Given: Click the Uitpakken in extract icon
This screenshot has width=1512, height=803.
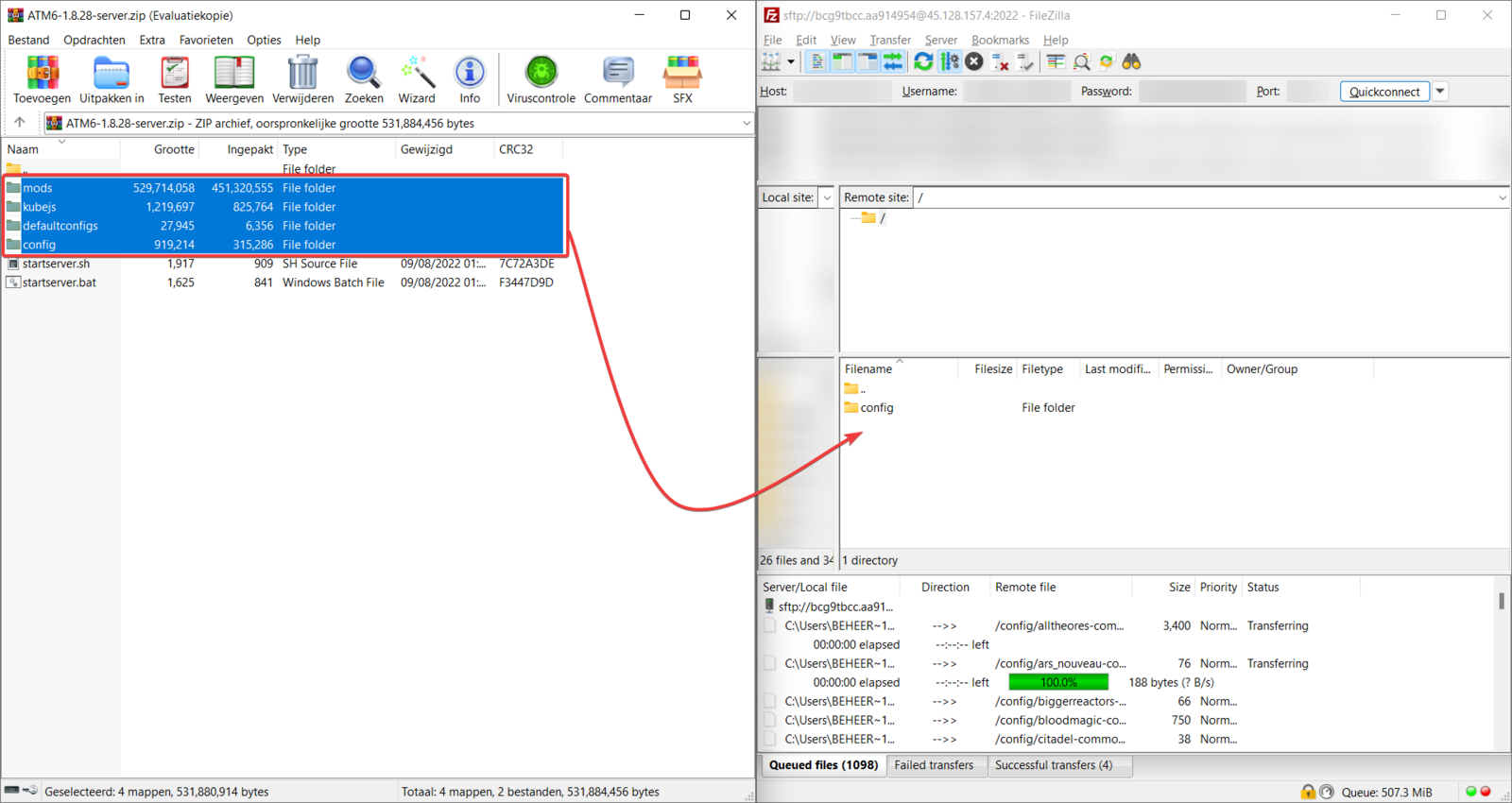Looking at the screenshot, I should coord(112,79).
